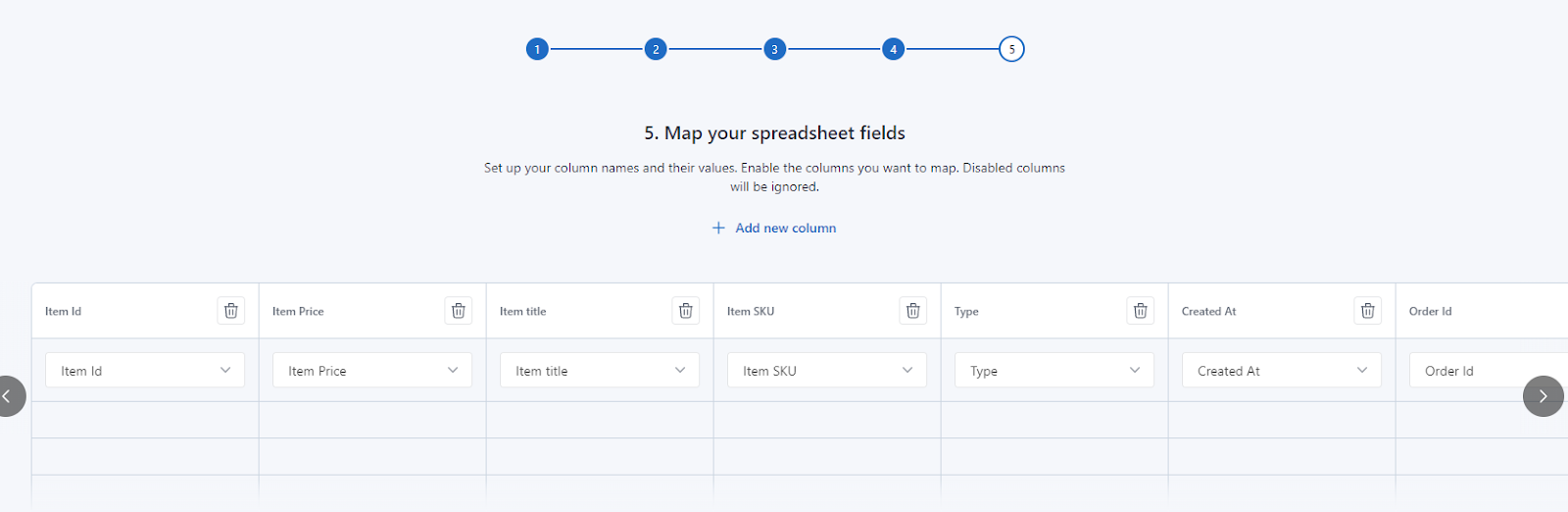This screenshot has width=1568, height=512.
Task: Remove the Type column
Action: (1141, 311)
